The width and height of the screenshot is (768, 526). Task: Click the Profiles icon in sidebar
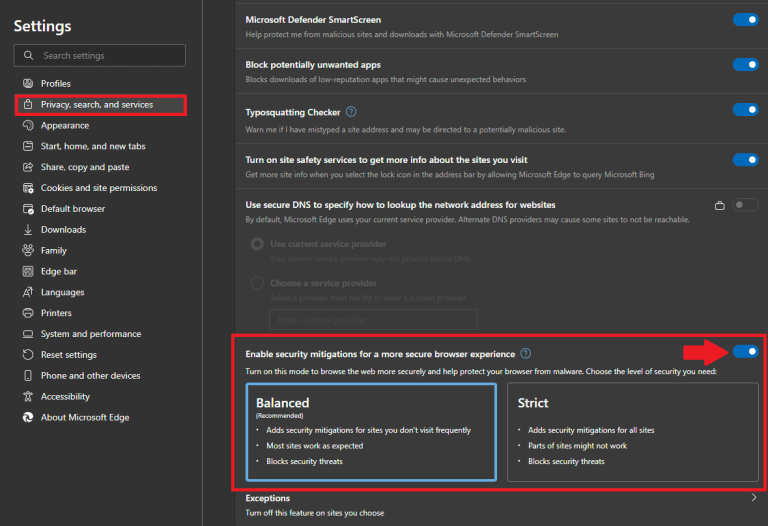[x=28, y=83]
